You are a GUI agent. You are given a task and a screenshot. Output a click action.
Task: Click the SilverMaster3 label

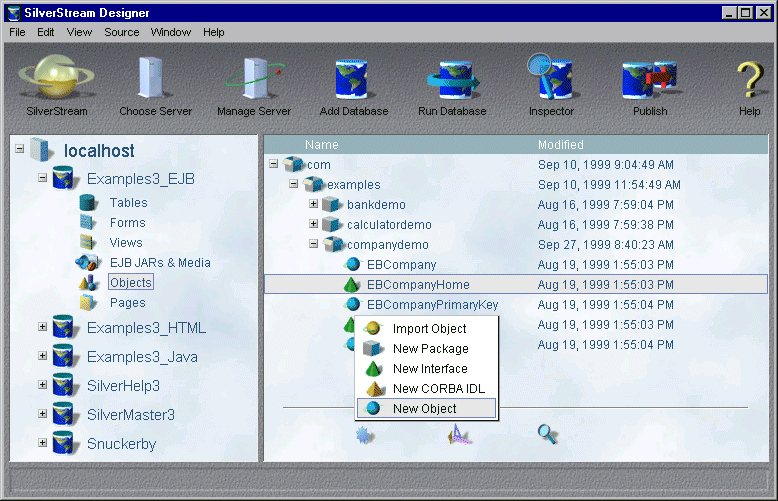[131, 415]
